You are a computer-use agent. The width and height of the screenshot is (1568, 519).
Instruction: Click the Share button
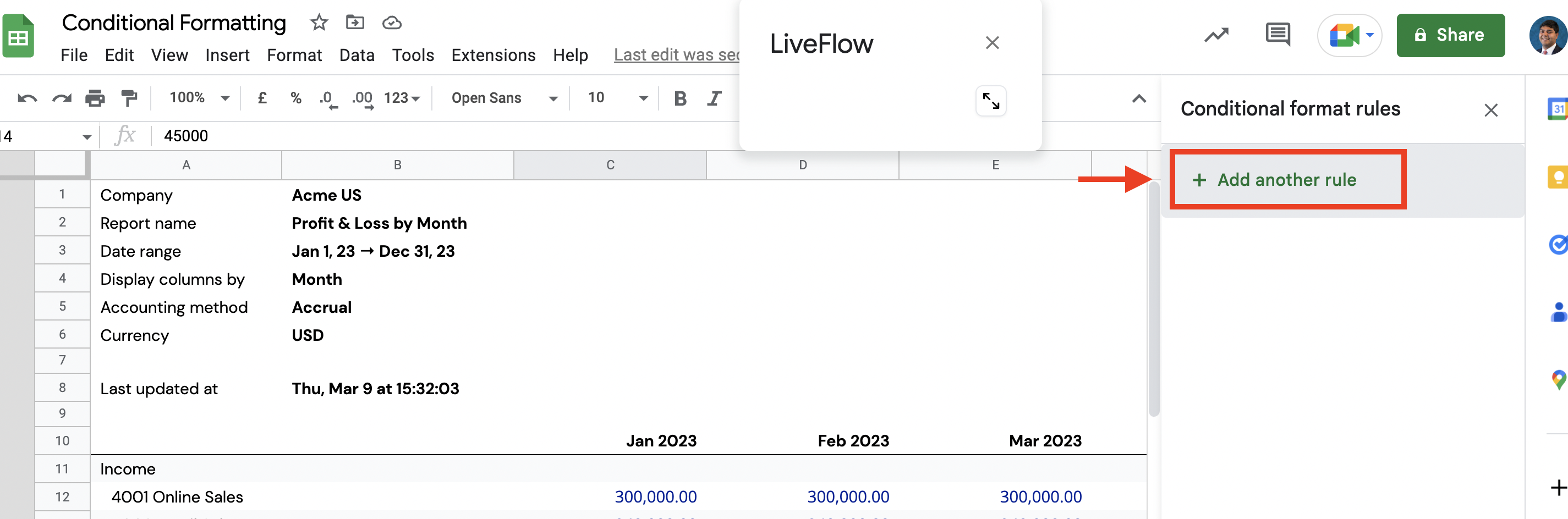(1450, 35)
